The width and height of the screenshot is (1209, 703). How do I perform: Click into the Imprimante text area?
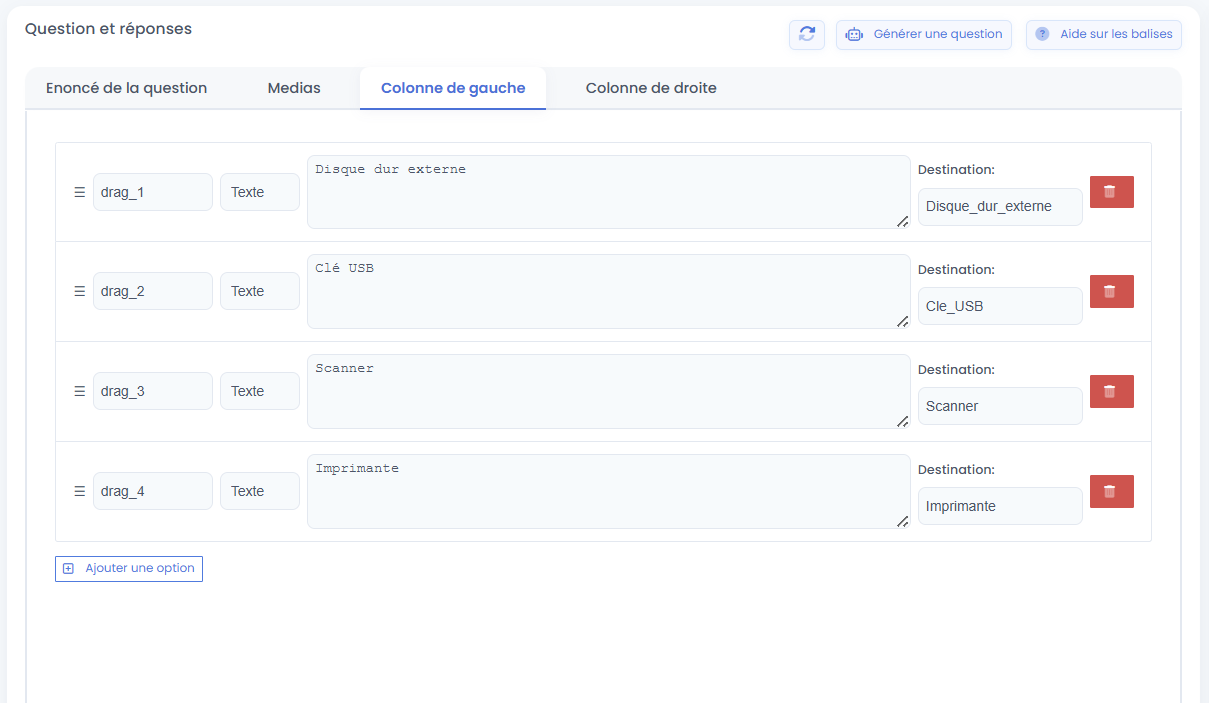[x=609, y=491]
